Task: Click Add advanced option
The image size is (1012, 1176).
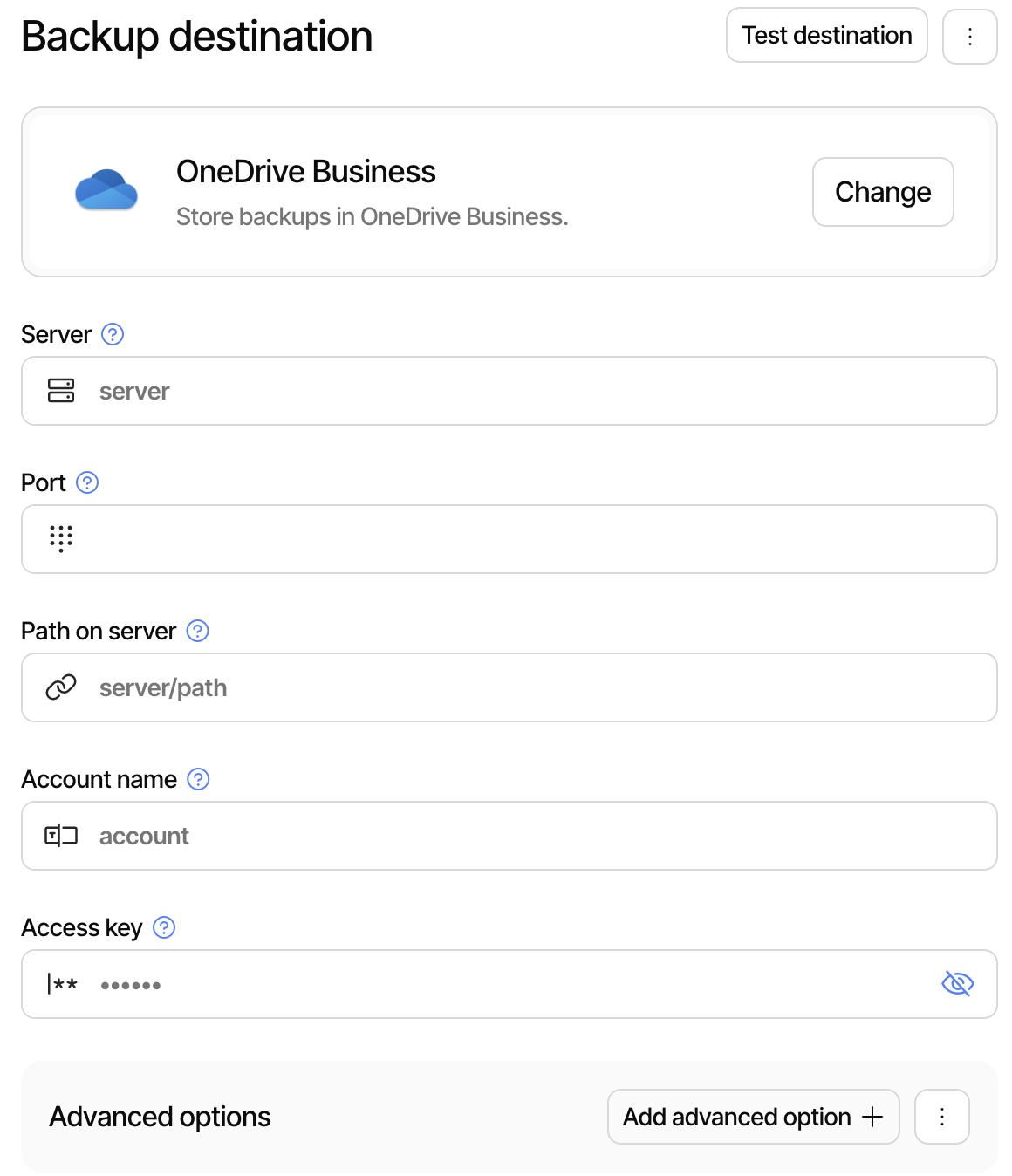Action: coord(752,1117)
